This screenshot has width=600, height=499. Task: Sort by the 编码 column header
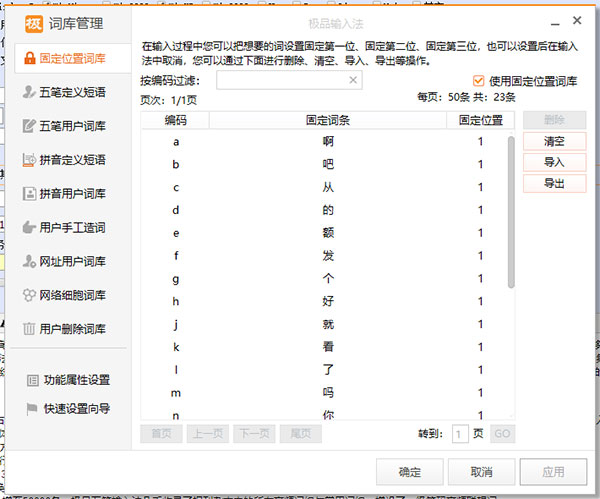click(176, 120)
